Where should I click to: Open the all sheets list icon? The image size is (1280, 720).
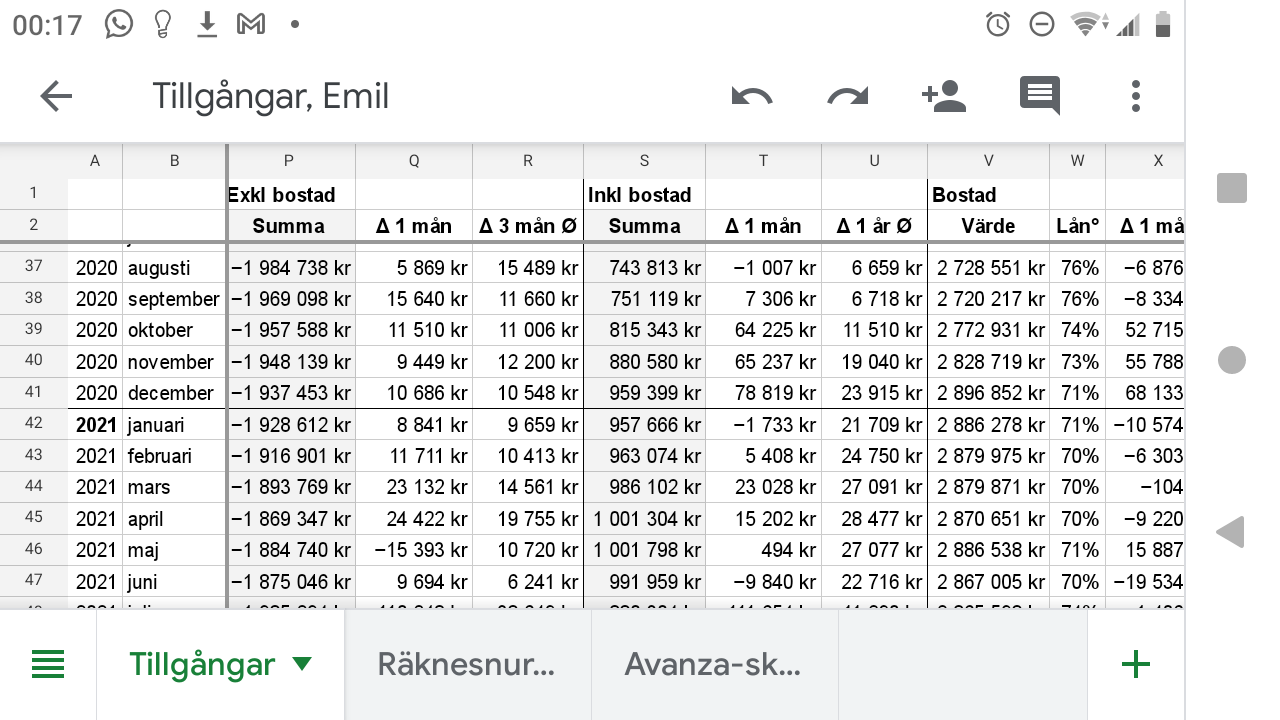(48, 664)
